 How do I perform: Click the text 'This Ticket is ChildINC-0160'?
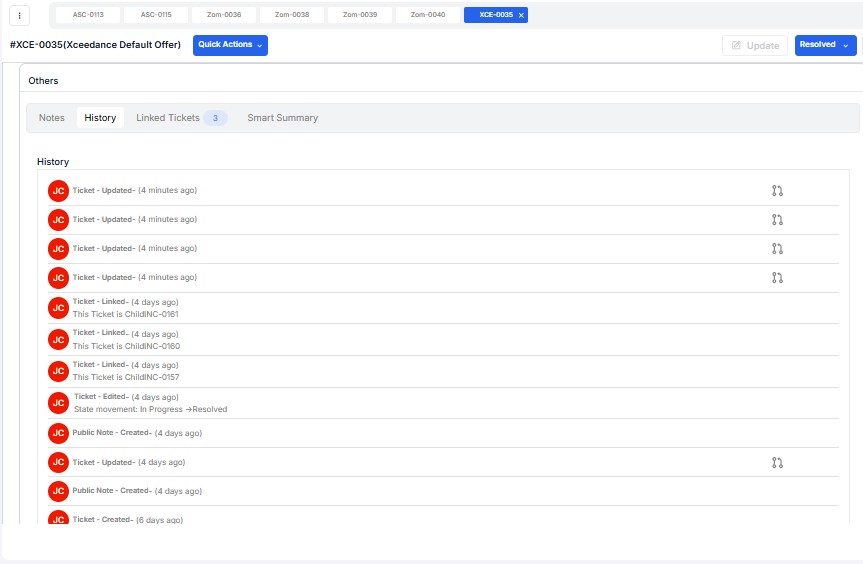(x=126, y=346)
